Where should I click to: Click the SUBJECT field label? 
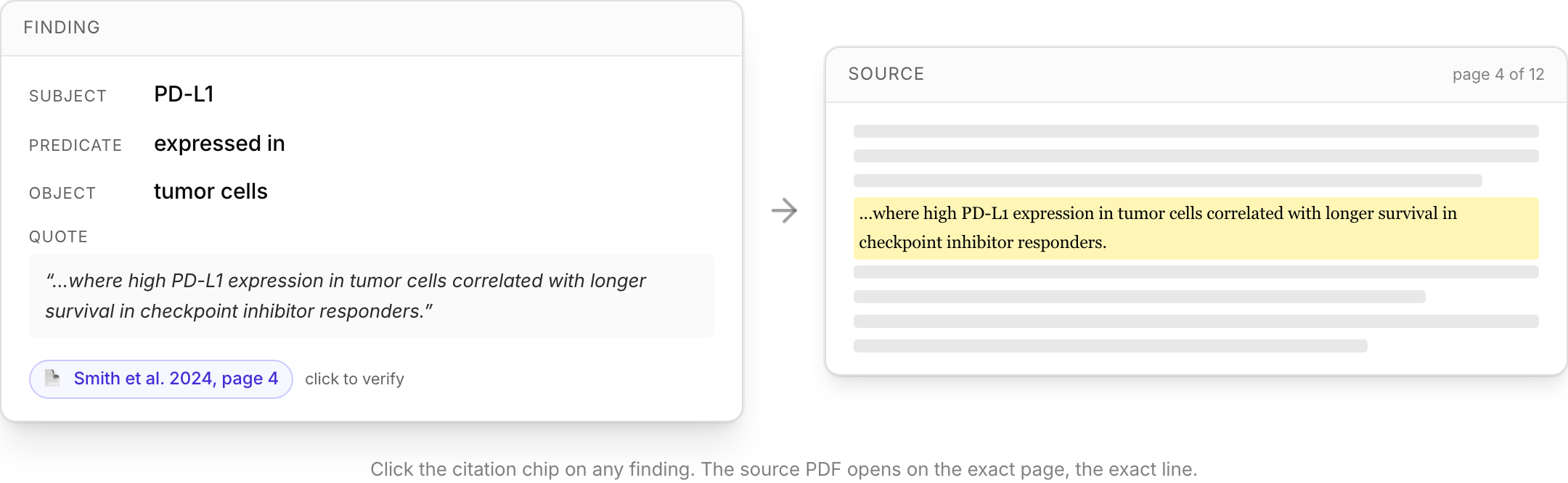coord(68,96)
